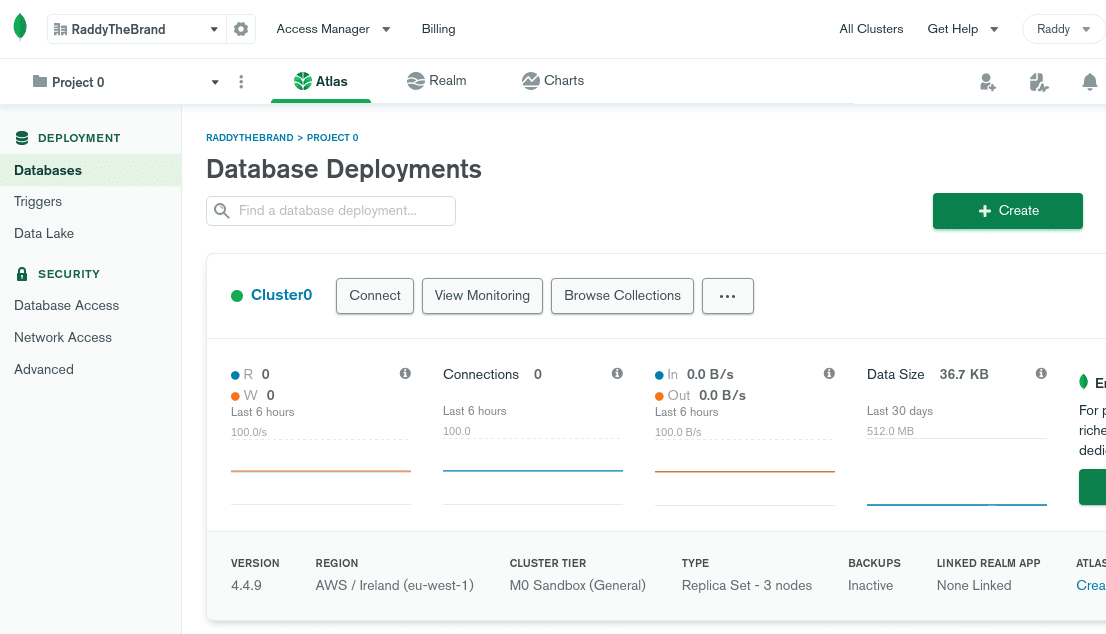The image size is (1106, 634).
Task: Click the organization building icon
Action: 60,29
